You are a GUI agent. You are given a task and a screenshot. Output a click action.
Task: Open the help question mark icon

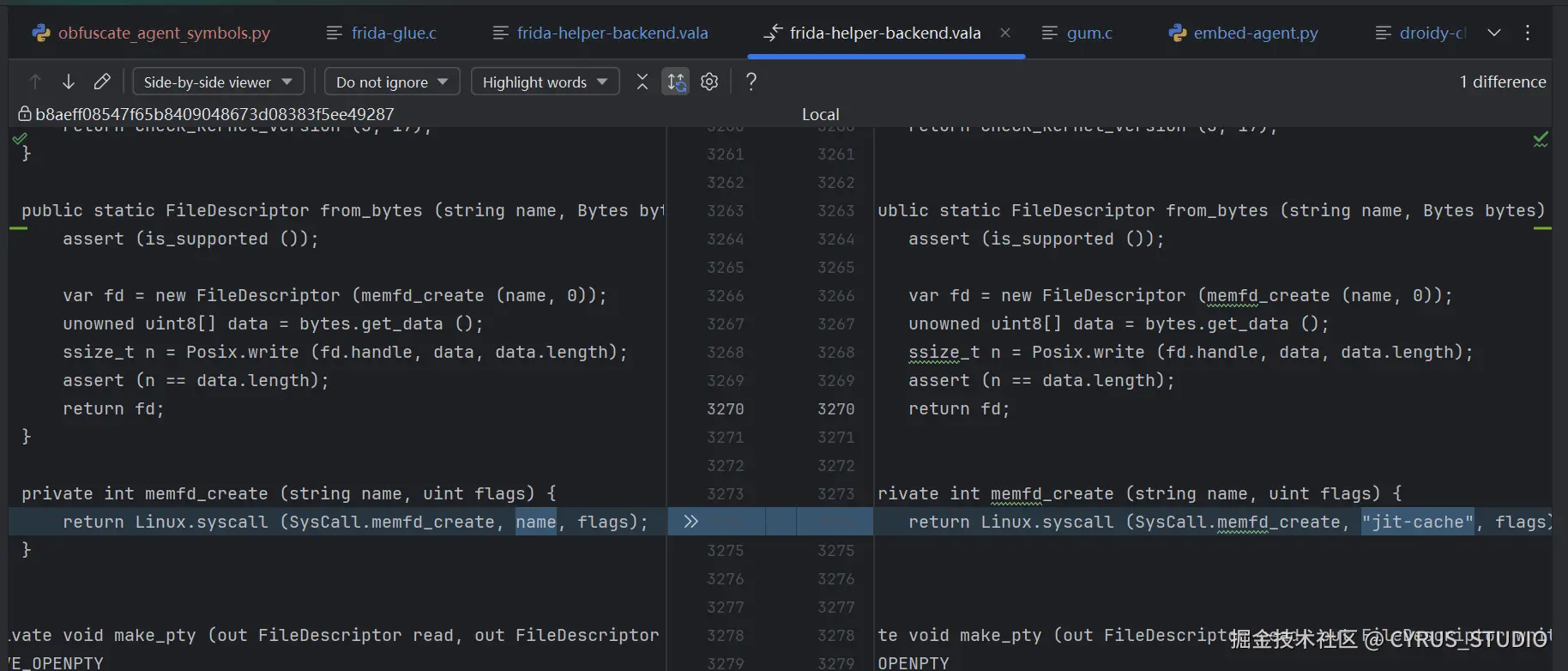pyautogui.click(x=751, y=82)
